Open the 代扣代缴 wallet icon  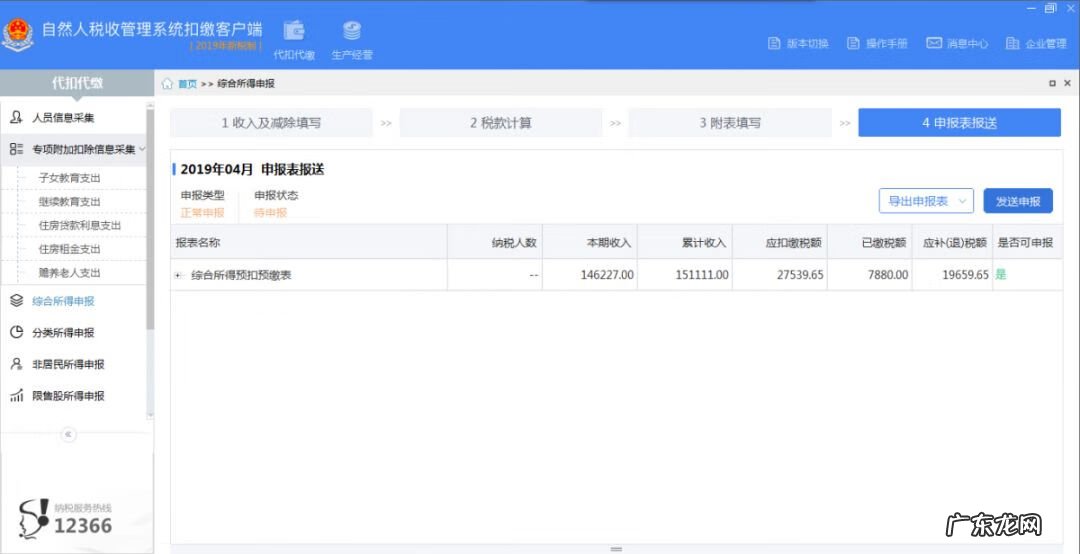(x=294, y=31)
